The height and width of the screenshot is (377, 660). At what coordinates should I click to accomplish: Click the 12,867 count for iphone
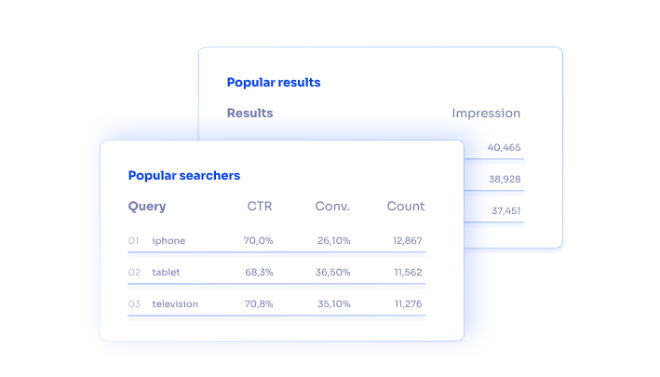407,241
